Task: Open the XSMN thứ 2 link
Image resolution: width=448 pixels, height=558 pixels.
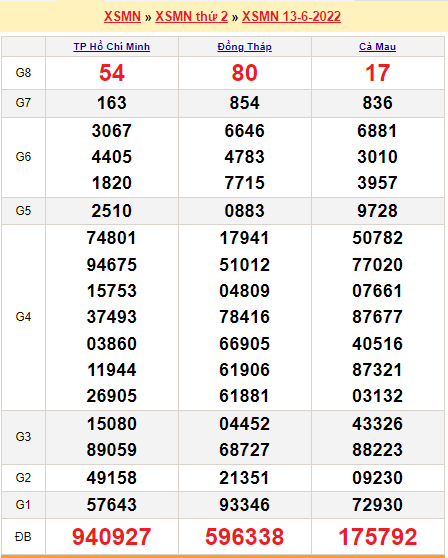Action: (x=191, y=16)
